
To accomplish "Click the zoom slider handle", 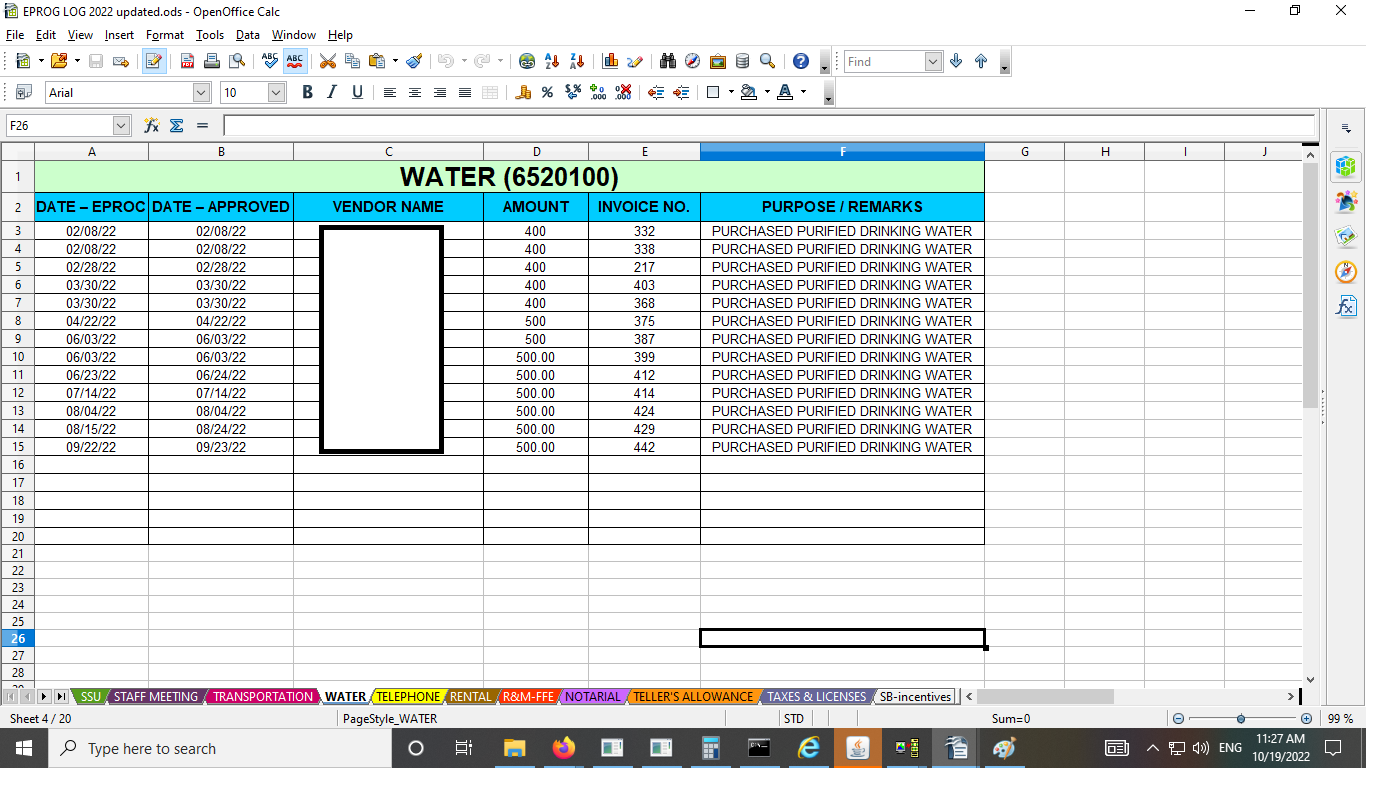I will (x=1241, y=719).
